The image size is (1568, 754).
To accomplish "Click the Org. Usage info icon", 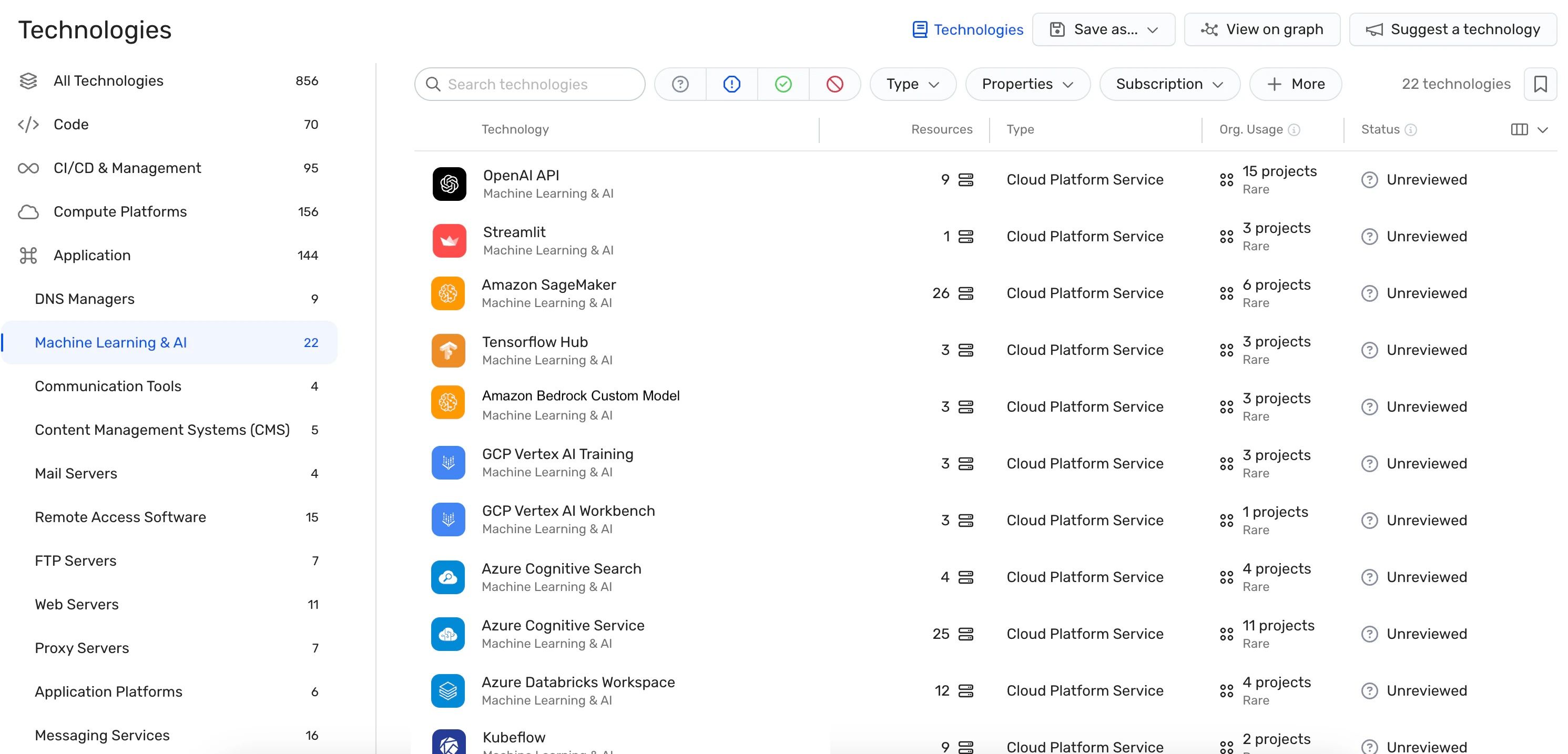I will pos(1295,130).
